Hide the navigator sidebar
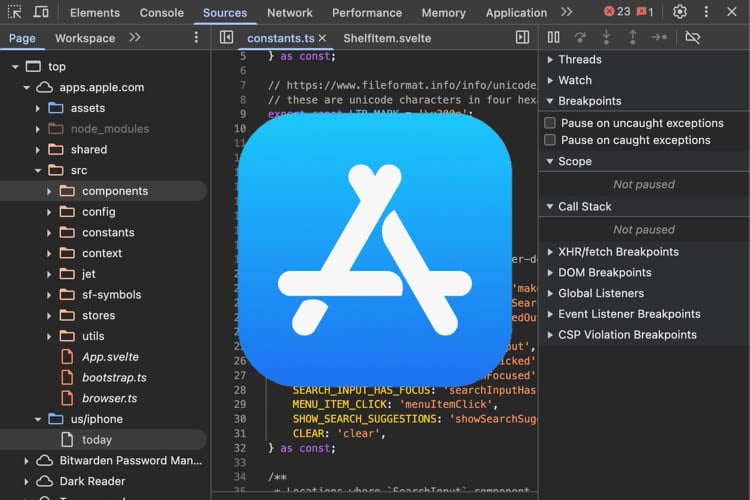Image resolution: width=750 pixels, height=500 pixels. click(x=226, y=37)
